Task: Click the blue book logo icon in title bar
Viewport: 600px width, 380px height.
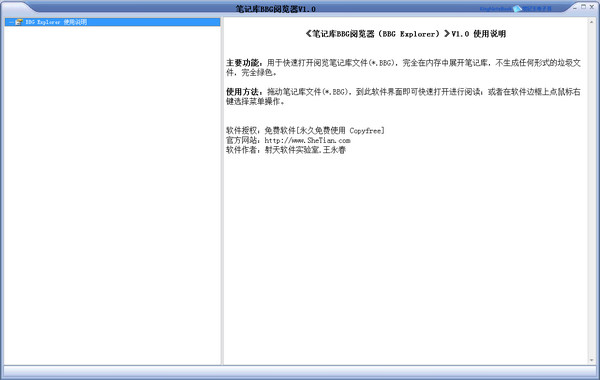Action: pyautogui.click(x=517, y=8)
